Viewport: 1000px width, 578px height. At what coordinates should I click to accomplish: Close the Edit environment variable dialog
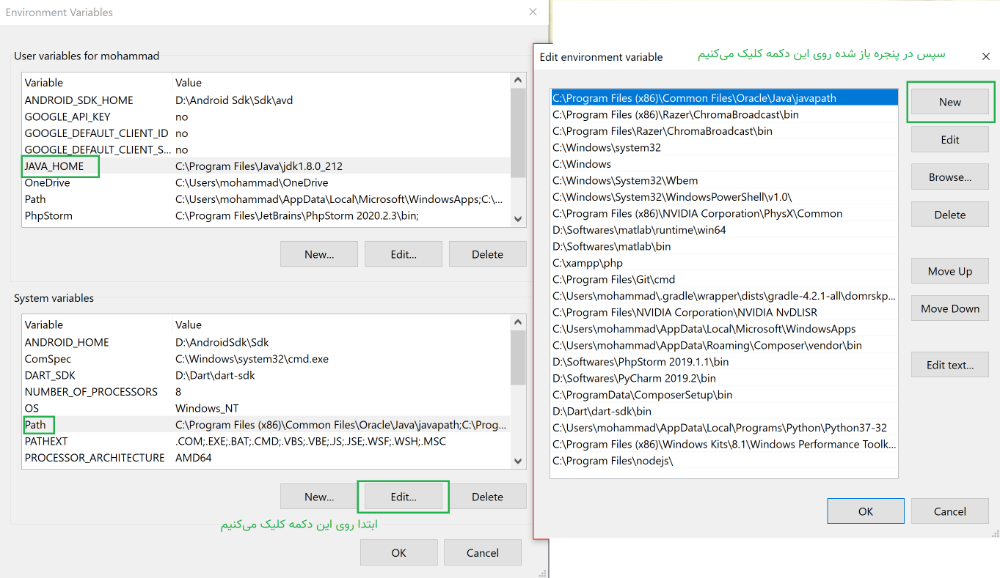point(985,56)
